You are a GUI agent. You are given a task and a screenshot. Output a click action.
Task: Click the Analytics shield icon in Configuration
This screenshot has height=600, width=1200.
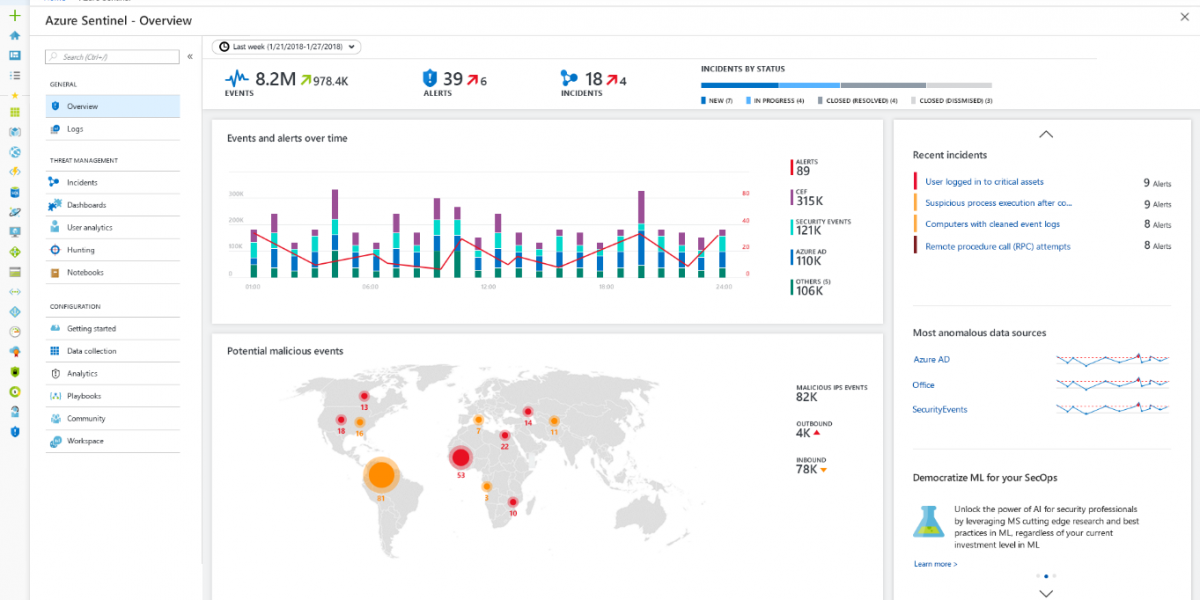(x=55, y=373)
